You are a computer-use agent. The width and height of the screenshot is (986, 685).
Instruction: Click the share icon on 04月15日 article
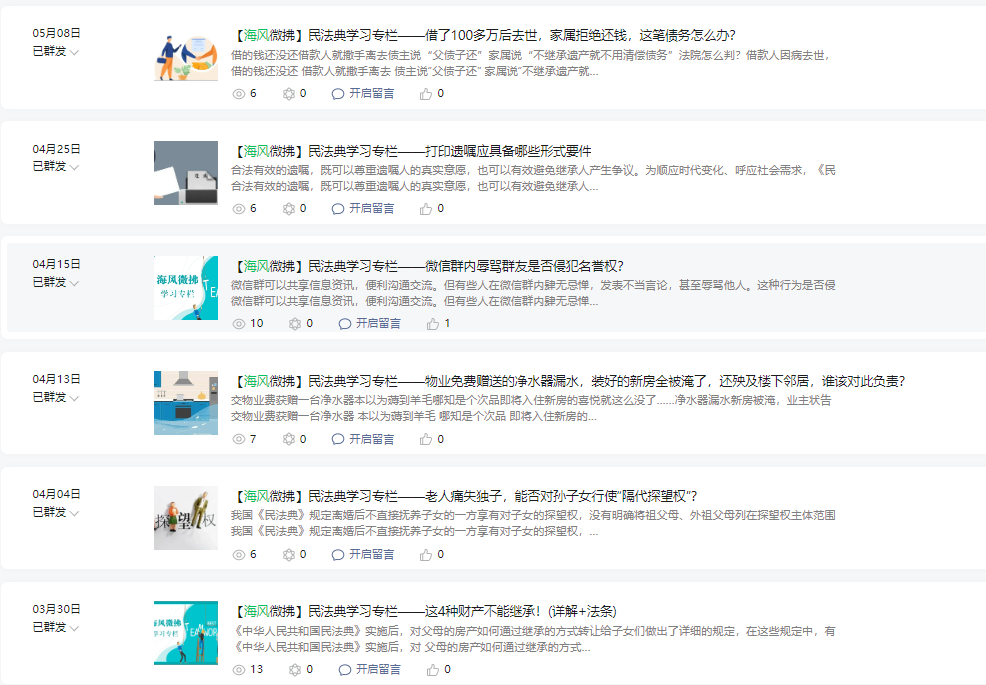(x=295, y=324)
